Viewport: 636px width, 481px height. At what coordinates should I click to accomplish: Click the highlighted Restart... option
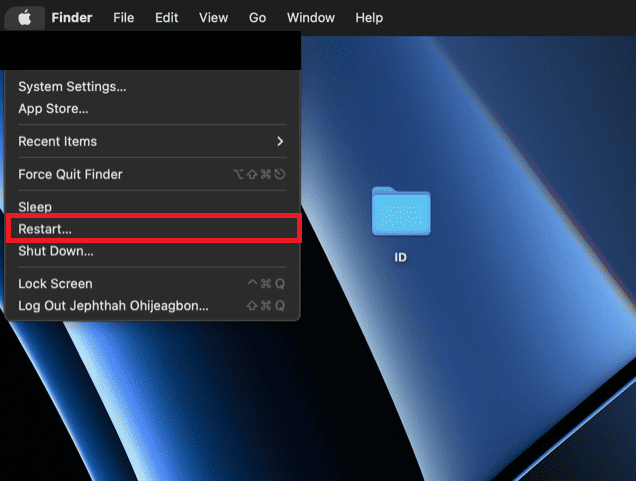click(45, 229)
